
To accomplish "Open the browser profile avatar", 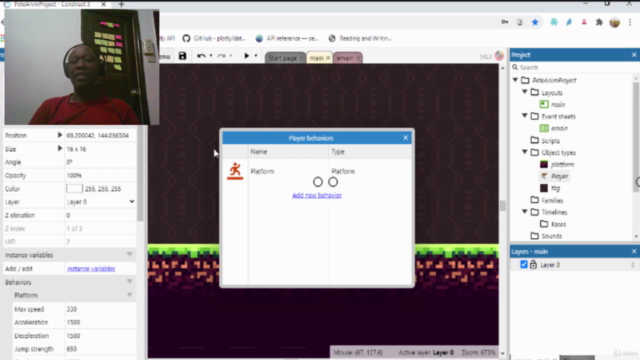I will coord(615,22).
